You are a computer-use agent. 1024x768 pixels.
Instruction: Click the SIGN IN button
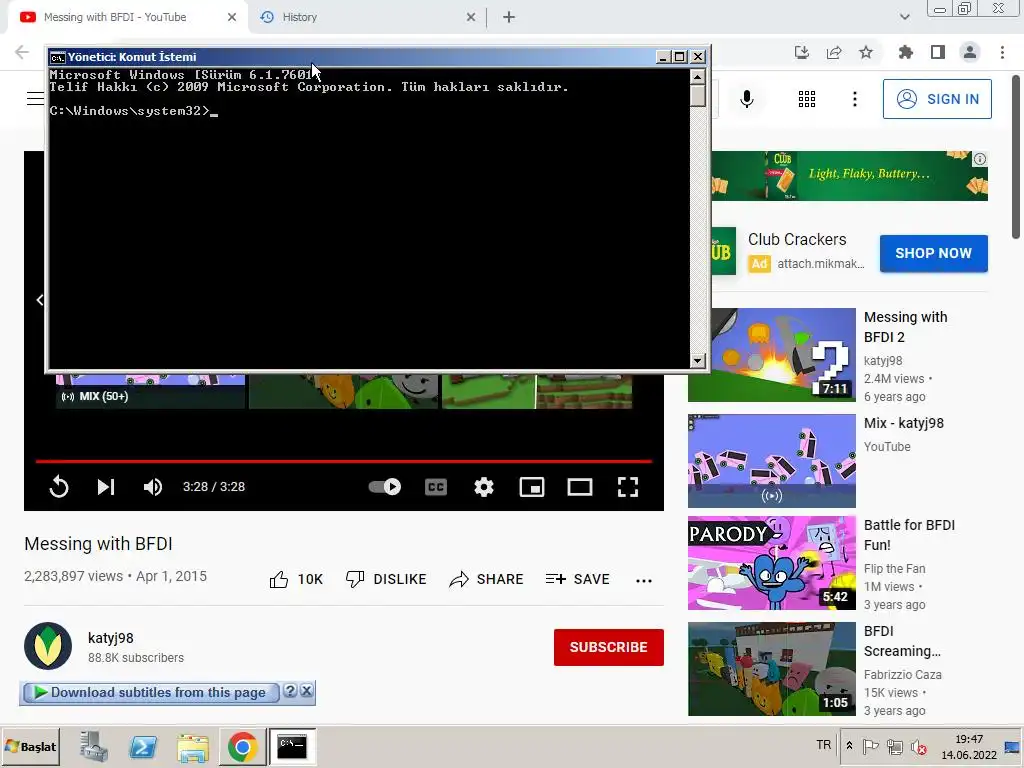[x=937, y=99]
